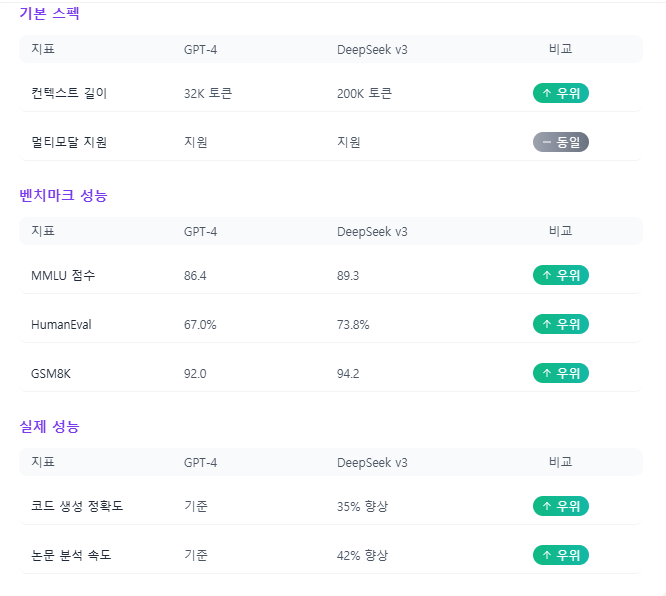666x596 pixels.
Task: Select the 코드 생성 정확도 row label
Action: (77, 506)
